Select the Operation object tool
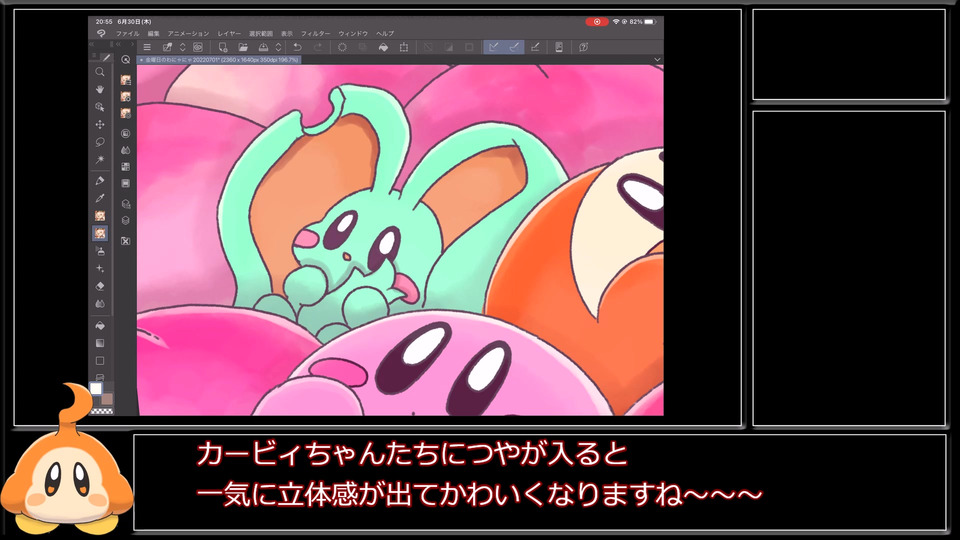Image resolution: width=960 pixels, height=540 pixels. pyautogui.click(x=100, y=107)
